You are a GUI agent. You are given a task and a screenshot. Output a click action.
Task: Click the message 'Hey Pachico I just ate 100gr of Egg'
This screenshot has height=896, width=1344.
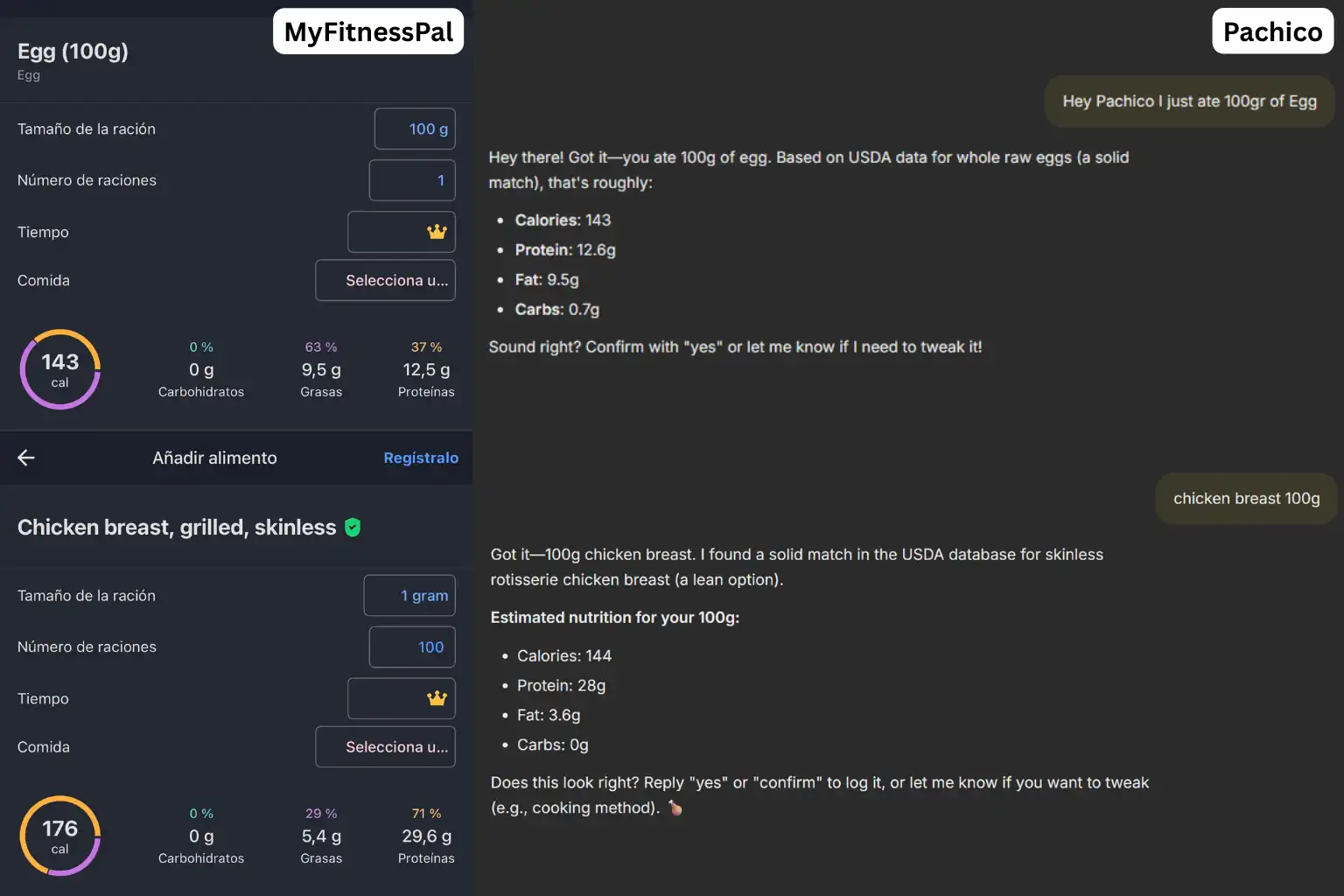[x=1189, y=101]
